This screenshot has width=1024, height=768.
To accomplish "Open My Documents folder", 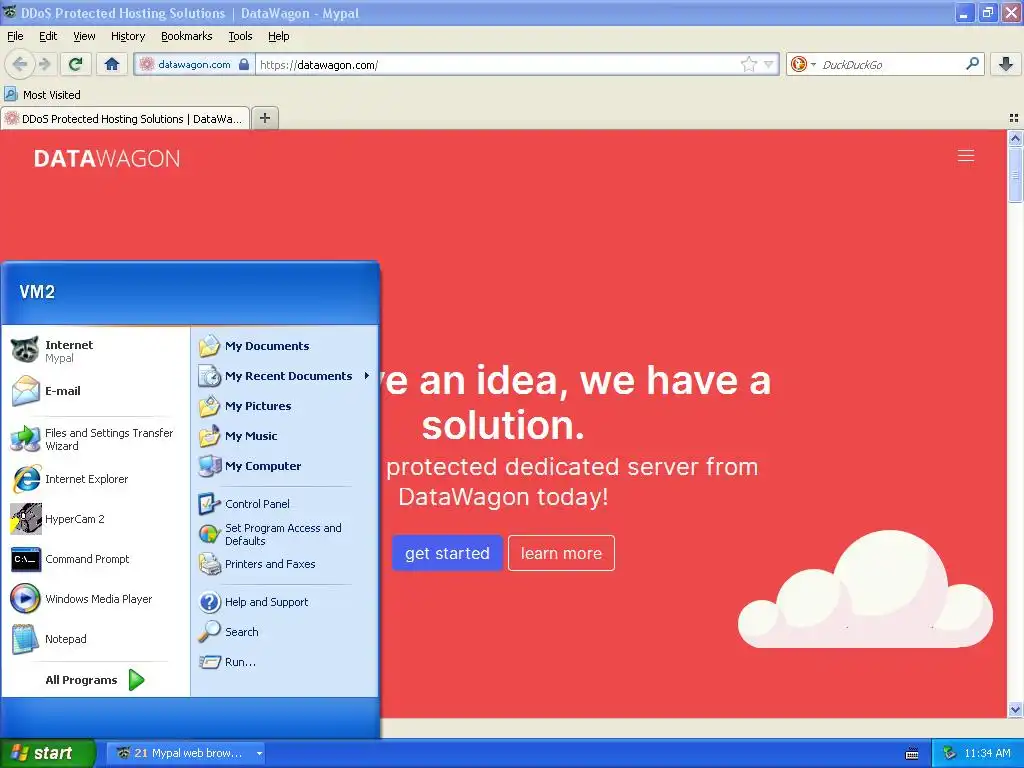I will 285,345.
